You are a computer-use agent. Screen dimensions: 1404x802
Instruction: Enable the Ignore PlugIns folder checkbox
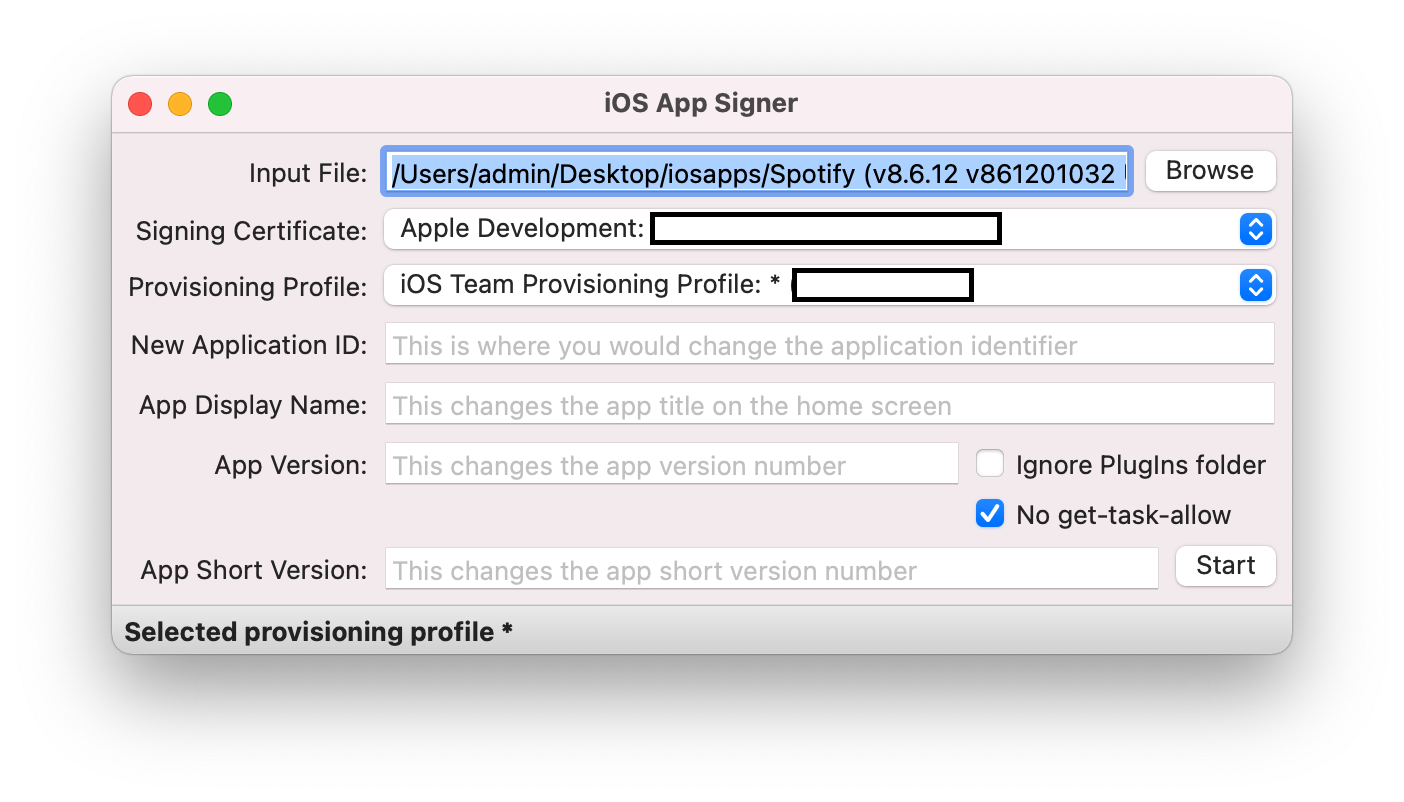[x=990, y=464]
